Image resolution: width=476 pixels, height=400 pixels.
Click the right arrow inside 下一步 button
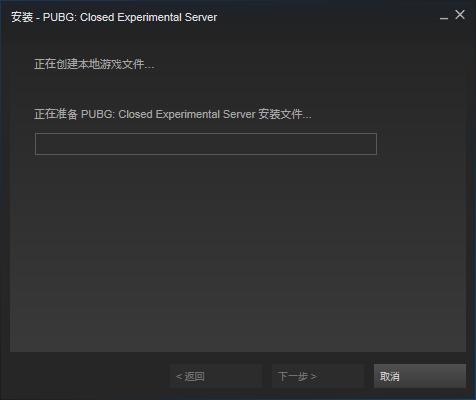click(x=313, y=377)
